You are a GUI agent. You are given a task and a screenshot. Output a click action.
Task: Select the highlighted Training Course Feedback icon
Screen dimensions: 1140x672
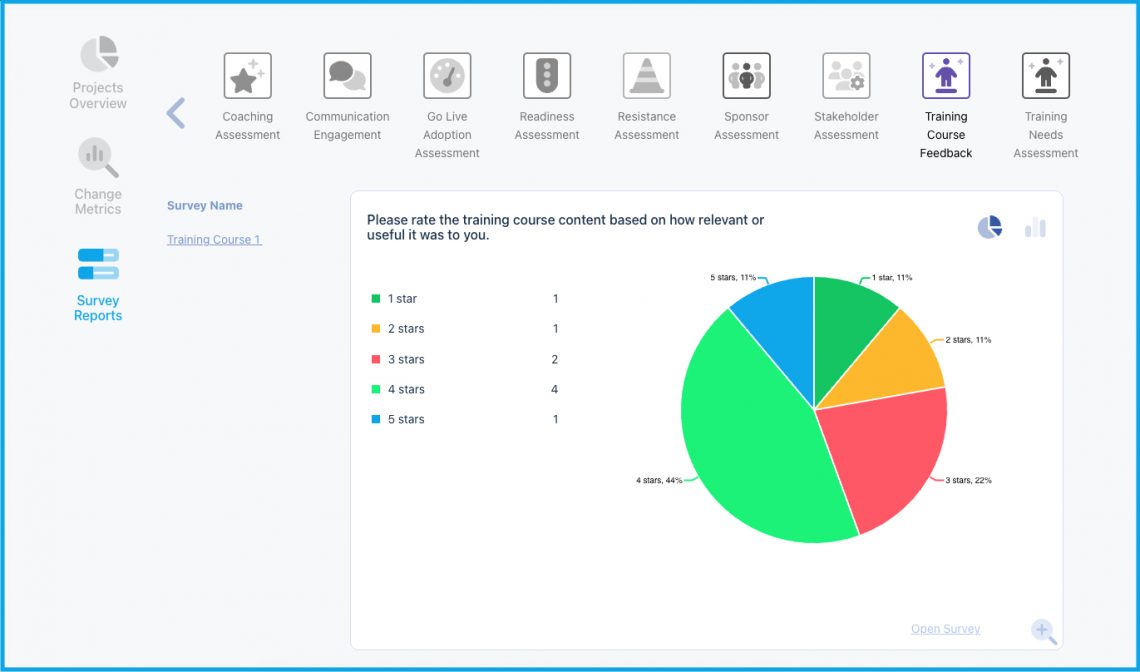click(x=945, y=75)
